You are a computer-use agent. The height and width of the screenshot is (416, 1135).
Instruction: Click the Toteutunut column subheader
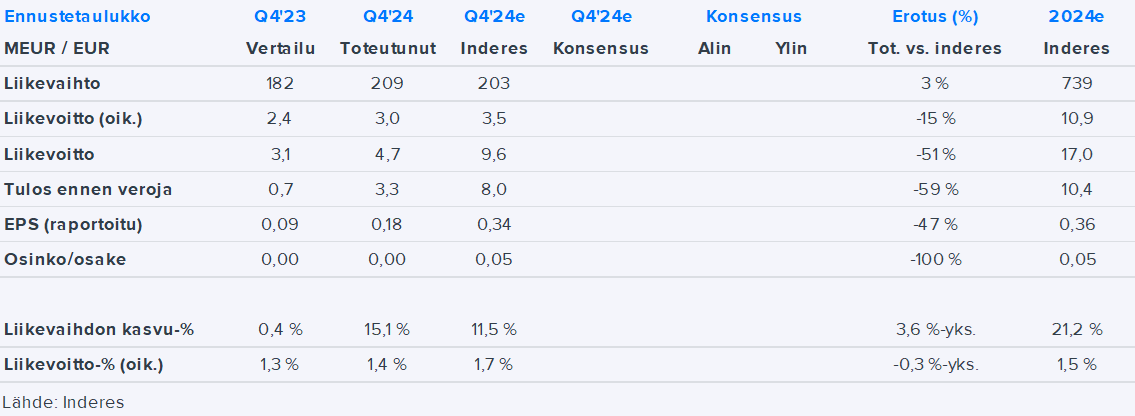387,48
